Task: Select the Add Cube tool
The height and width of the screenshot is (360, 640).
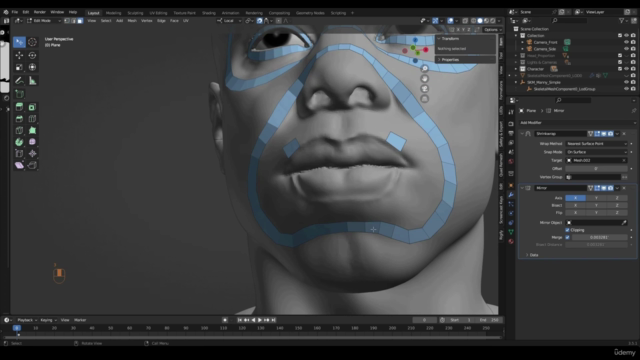Action: pos(19,94)
